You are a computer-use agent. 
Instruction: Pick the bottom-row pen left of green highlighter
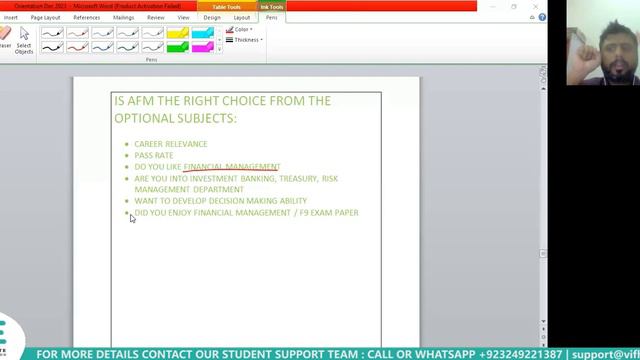click(x=153, y=47)
